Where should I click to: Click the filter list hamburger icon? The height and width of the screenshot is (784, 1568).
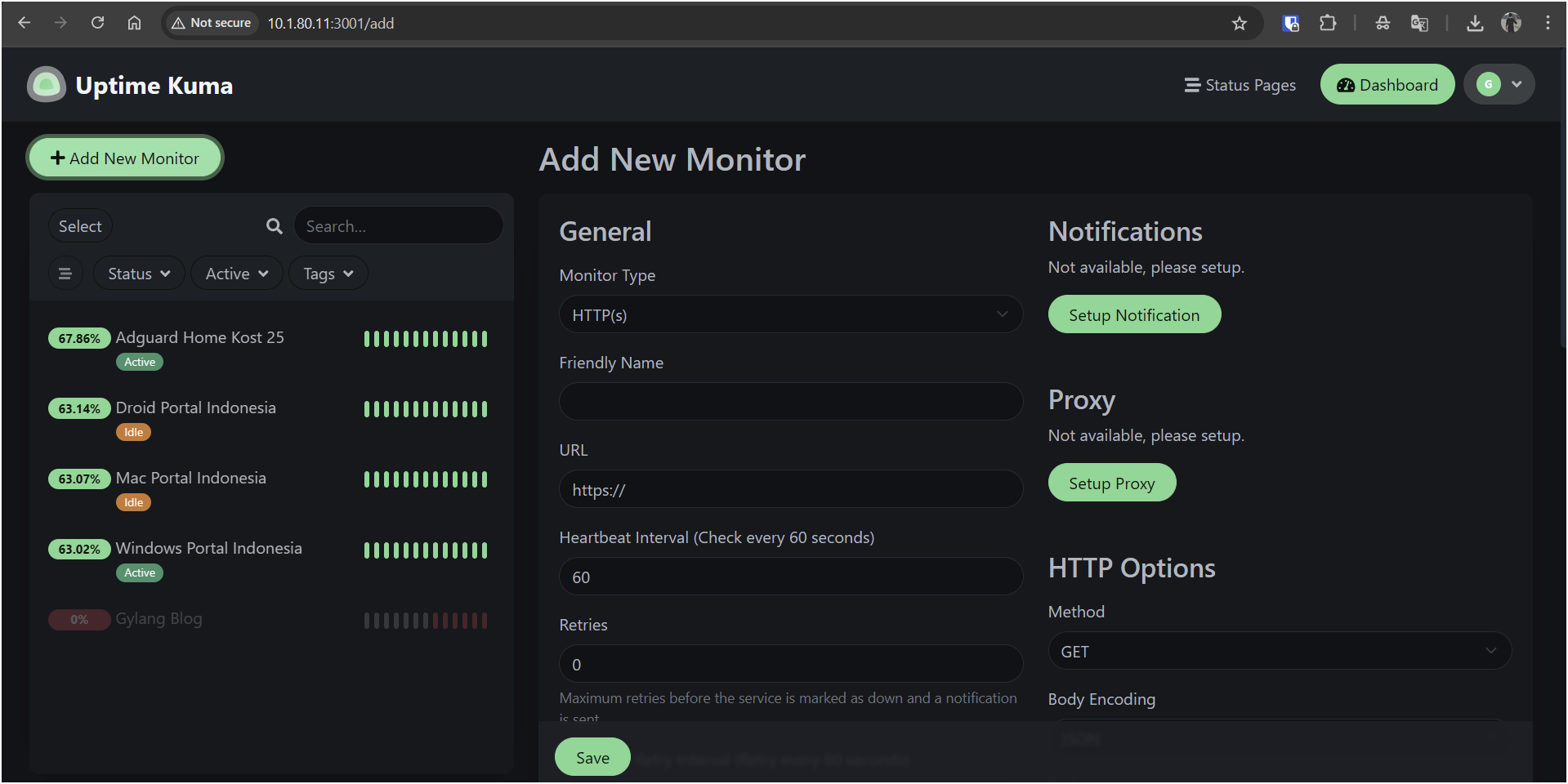click(65, 274)
